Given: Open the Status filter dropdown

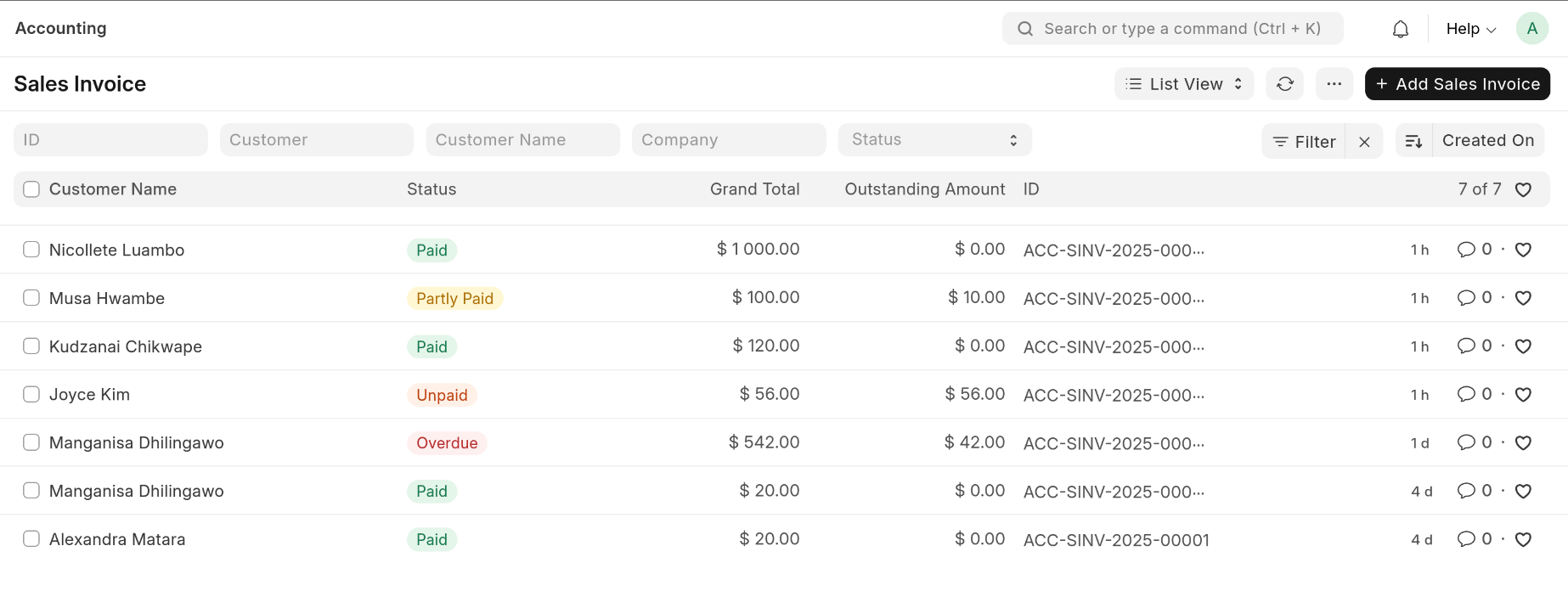Looking at the screenshot, I should [x=935, y=140].
